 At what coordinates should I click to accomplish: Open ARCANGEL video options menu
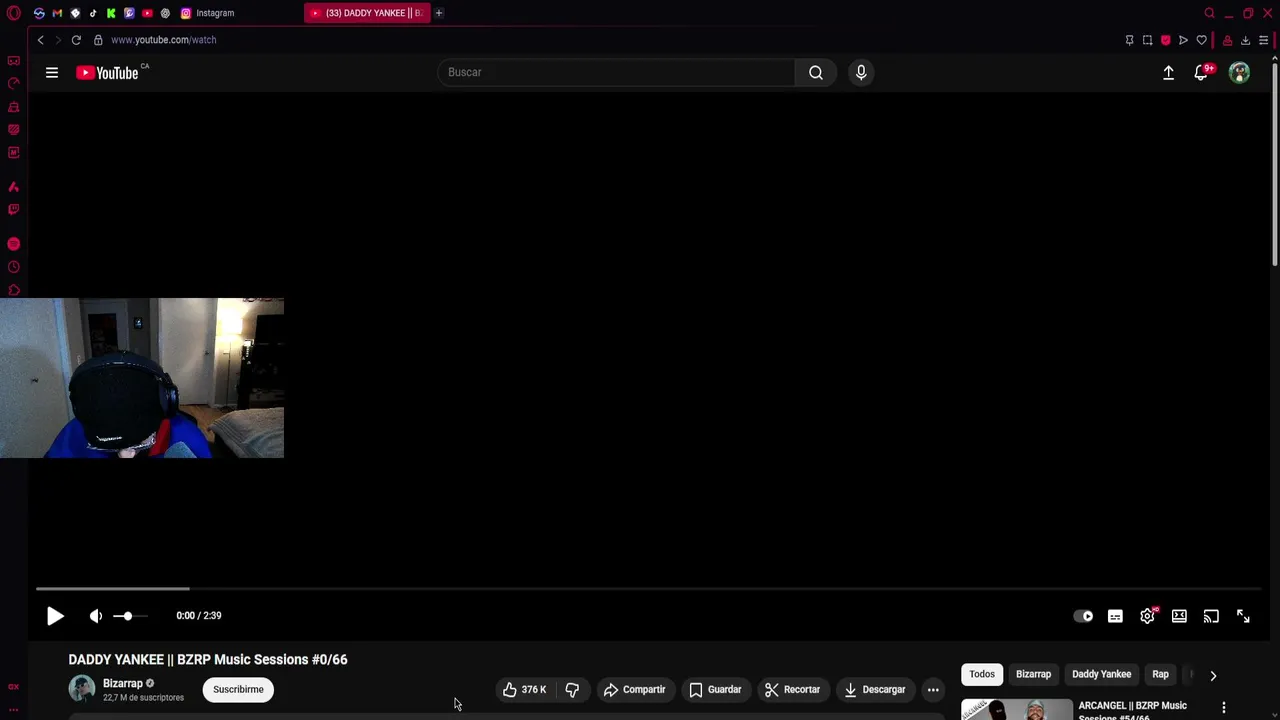(x=1224, y=708)
